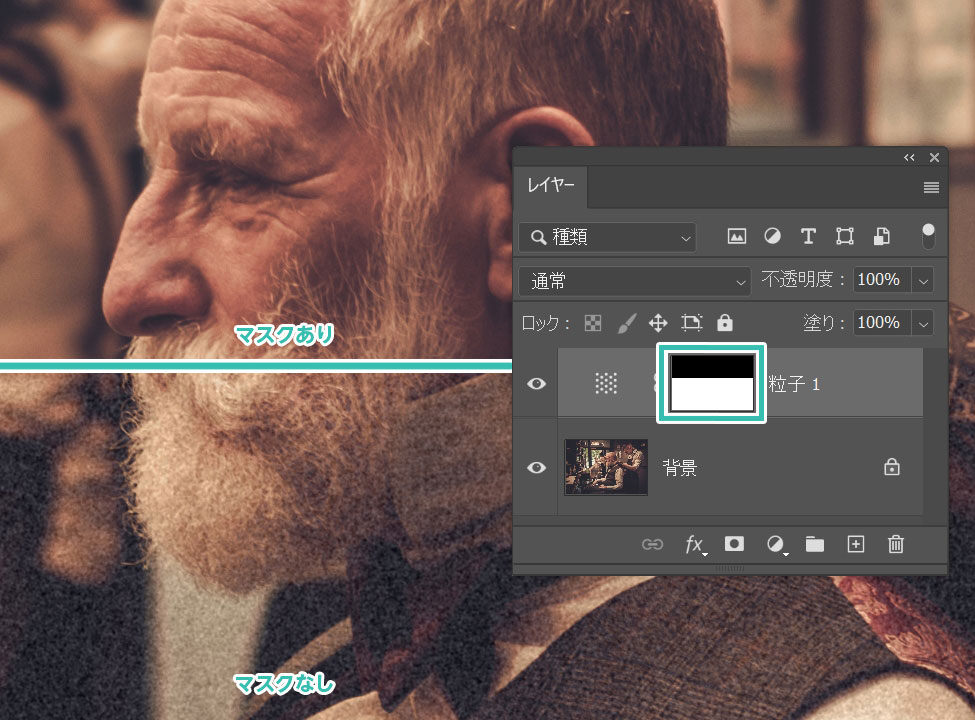The height and width of the screenshot is (720, 975).
Task: Add a layer mask from bottom bar
Action: point(734,544)
